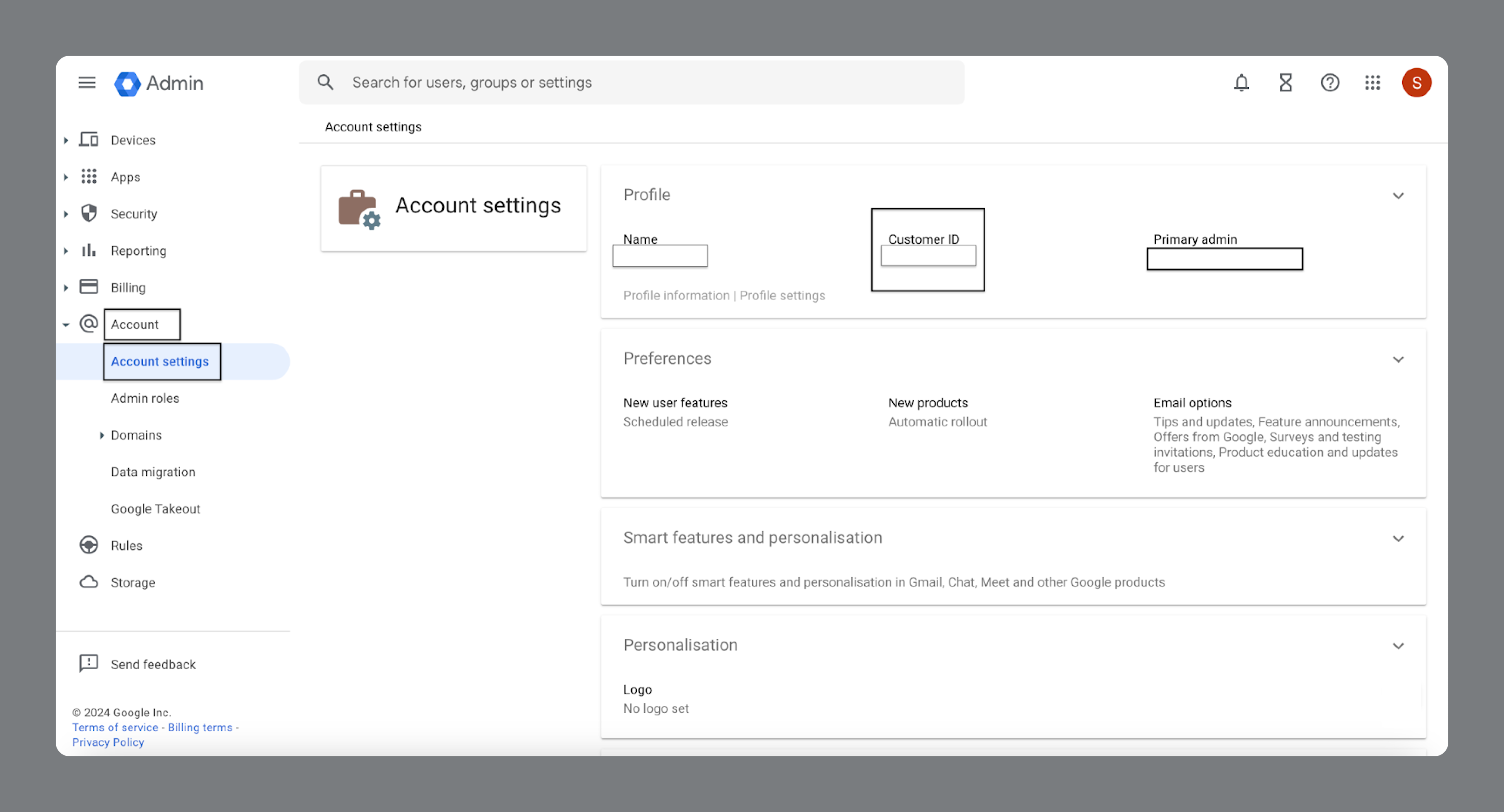Open the Google apps grid icon
Screen dimensions: 1504x812
[1373, 82]
